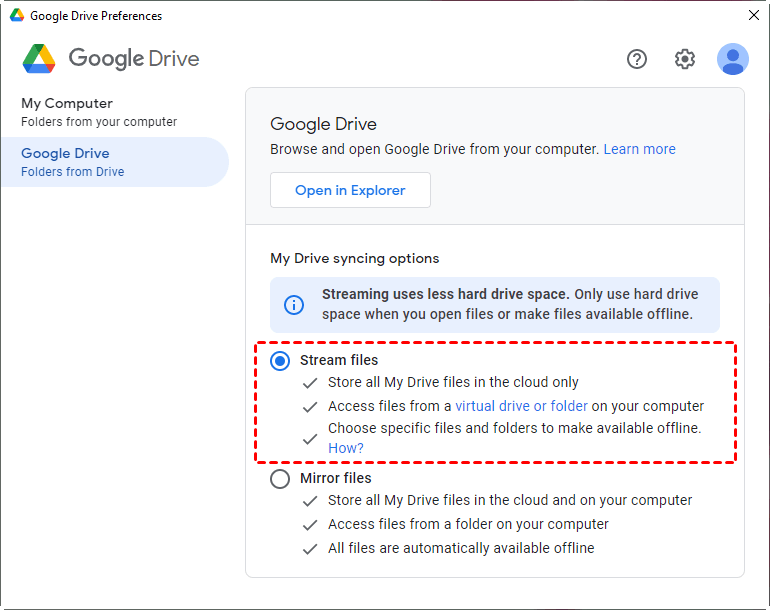
Task: Follow the Learn more link
Action: coord(639,149)
